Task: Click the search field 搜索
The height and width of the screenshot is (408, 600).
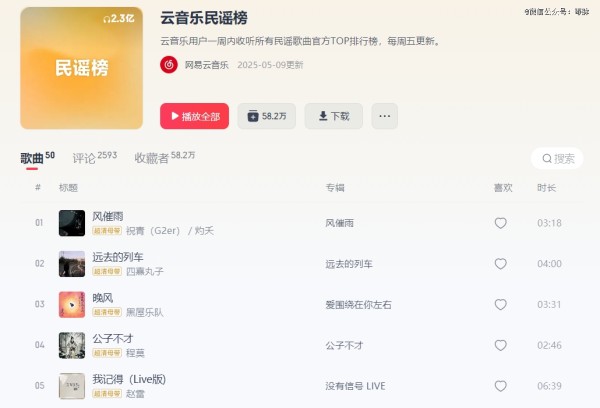Action: pyautogui.click(x=557, y=158)
